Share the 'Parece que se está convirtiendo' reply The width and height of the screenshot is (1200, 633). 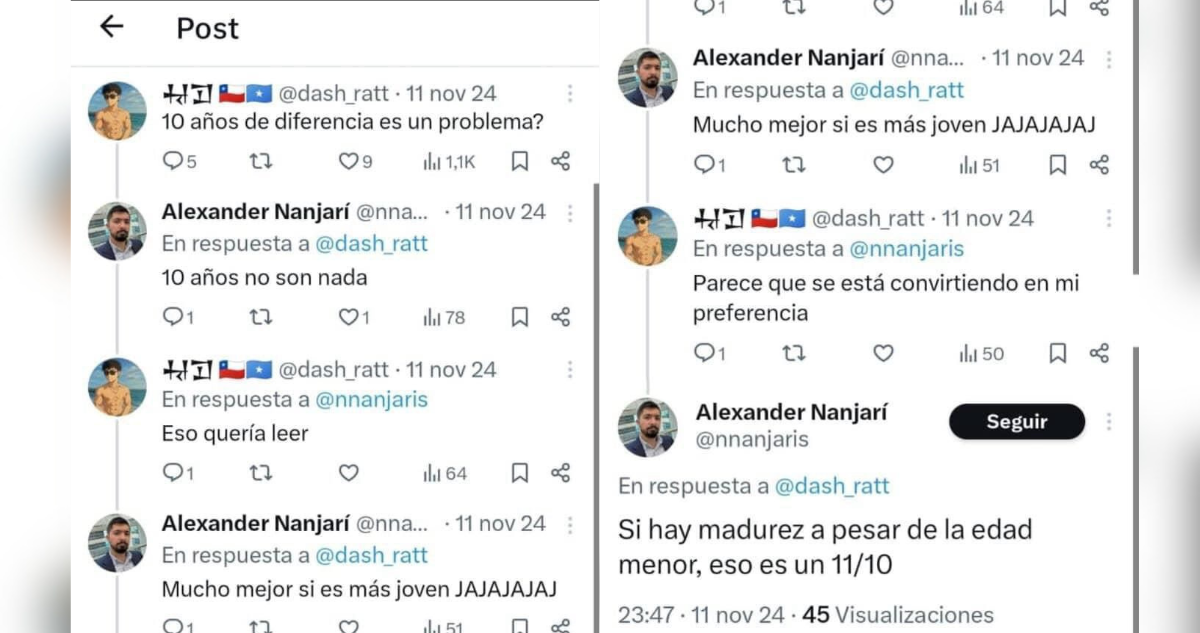(1099, 353)
